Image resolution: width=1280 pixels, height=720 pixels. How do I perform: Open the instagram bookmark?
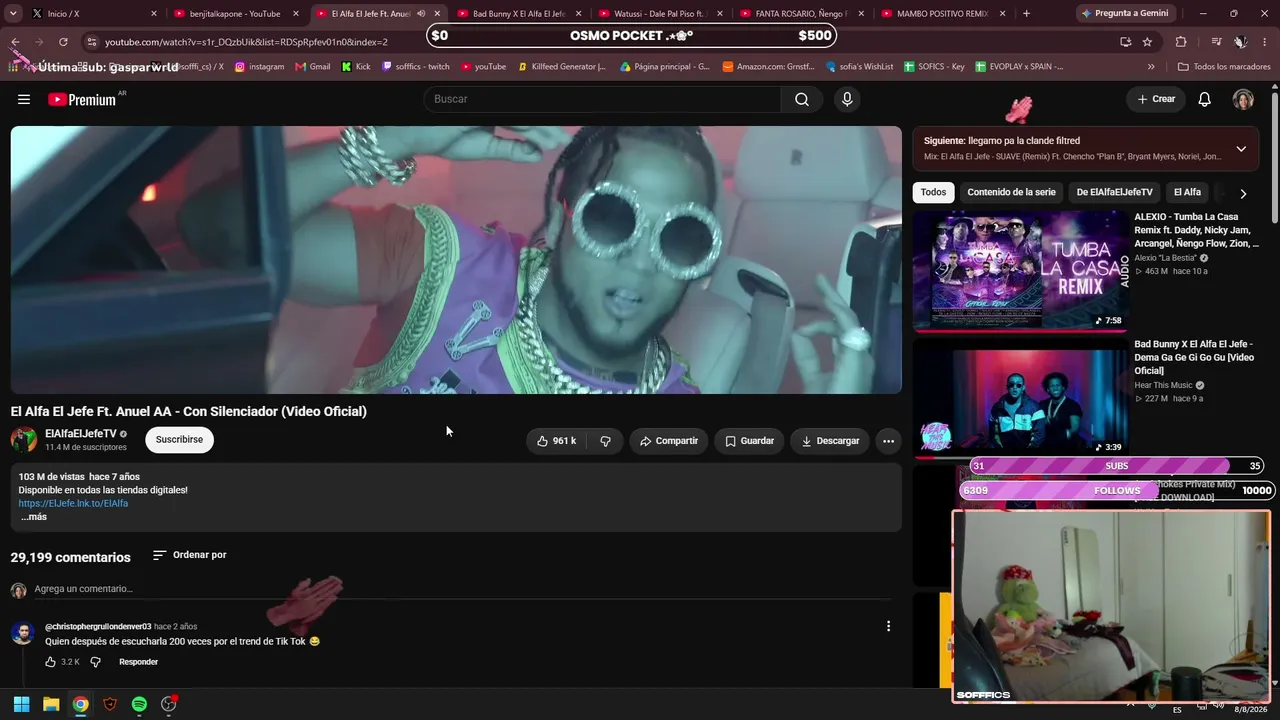[x=259, y=67]
